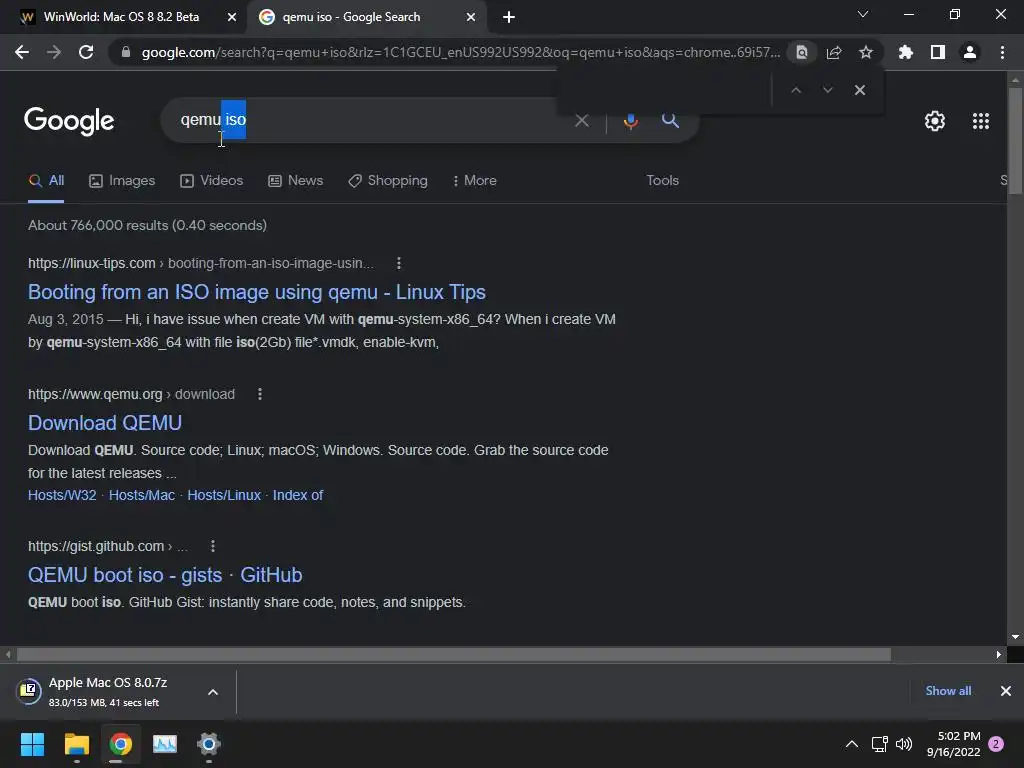Viewport: 1024px width, 768px height.
Task: Follow the Hosts/Mac sitelink
Action: coord(142,495)
